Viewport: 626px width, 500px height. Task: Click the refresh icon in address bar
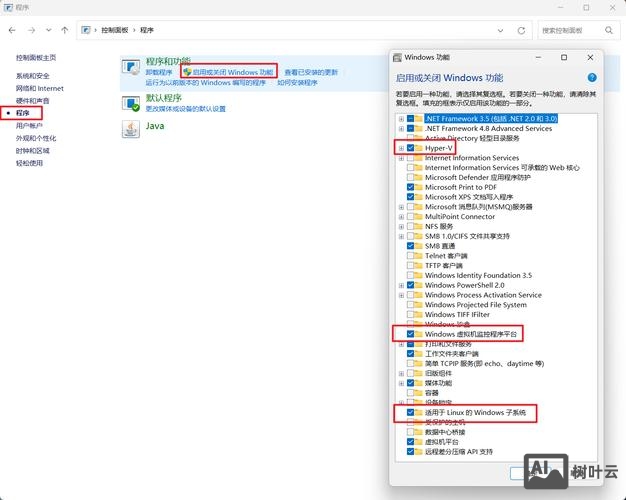click(x=521, y=30)
